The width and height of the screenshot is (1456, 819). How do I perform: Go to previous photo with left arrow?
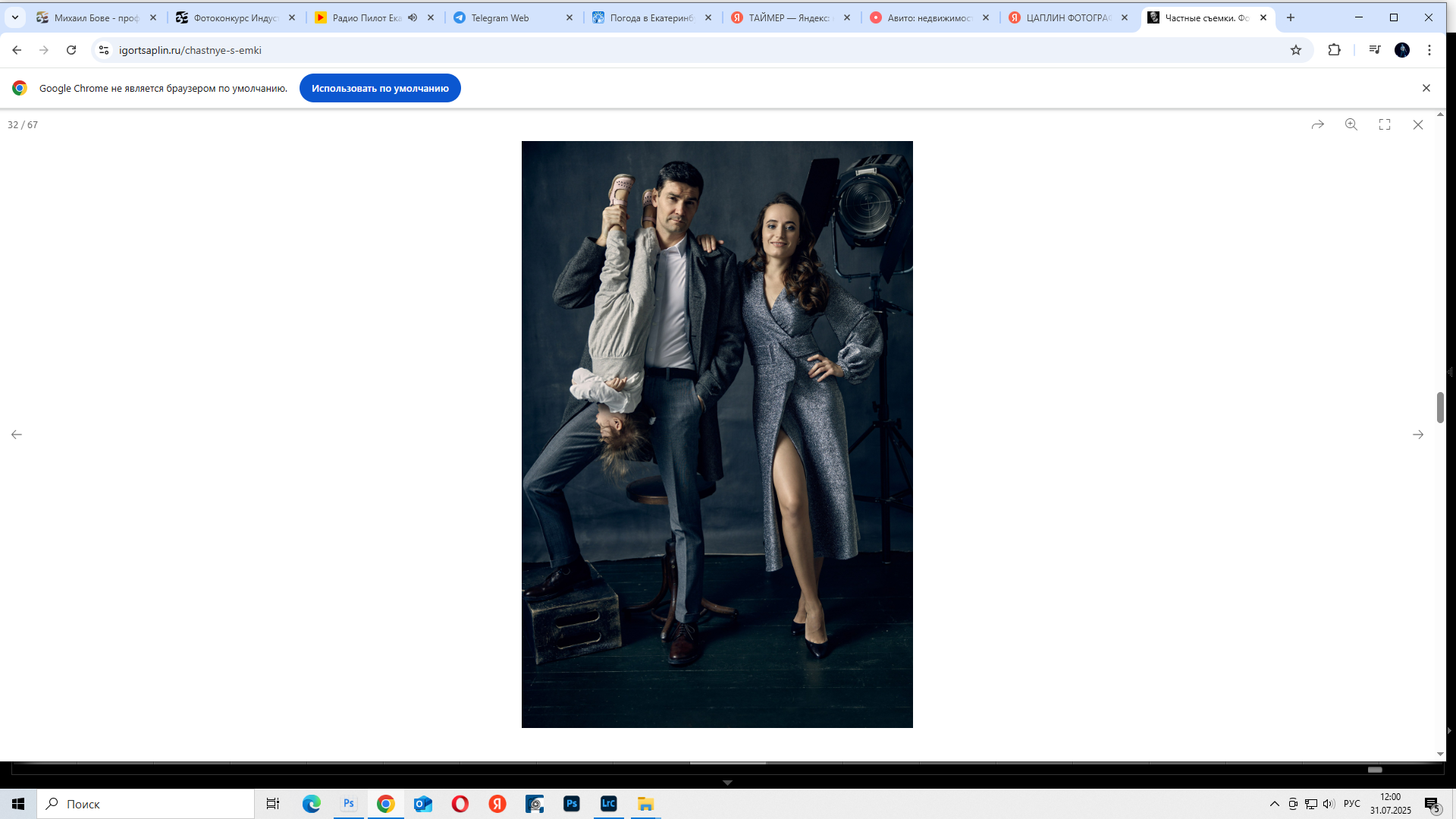pos(17,435)
